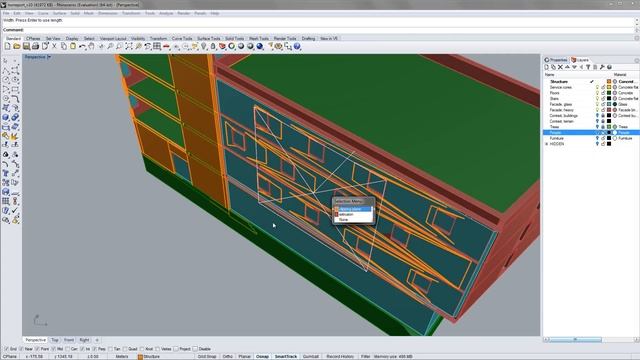
Task: Toggle the Near osnap checkbox
Action: click(x=21, y=349)
